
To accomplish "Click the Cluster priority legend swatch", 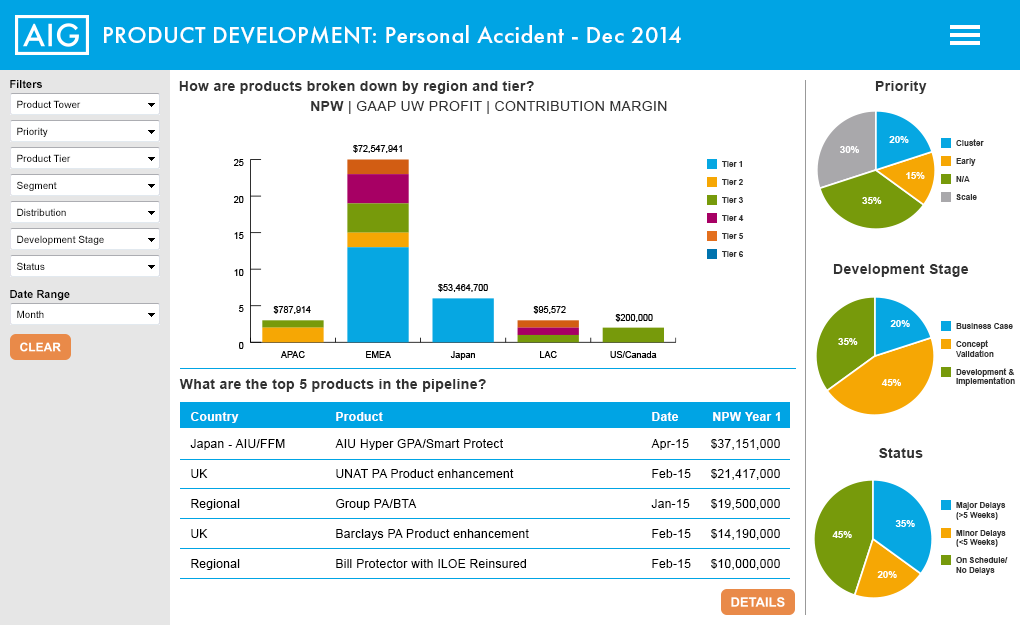I will 946,143.
